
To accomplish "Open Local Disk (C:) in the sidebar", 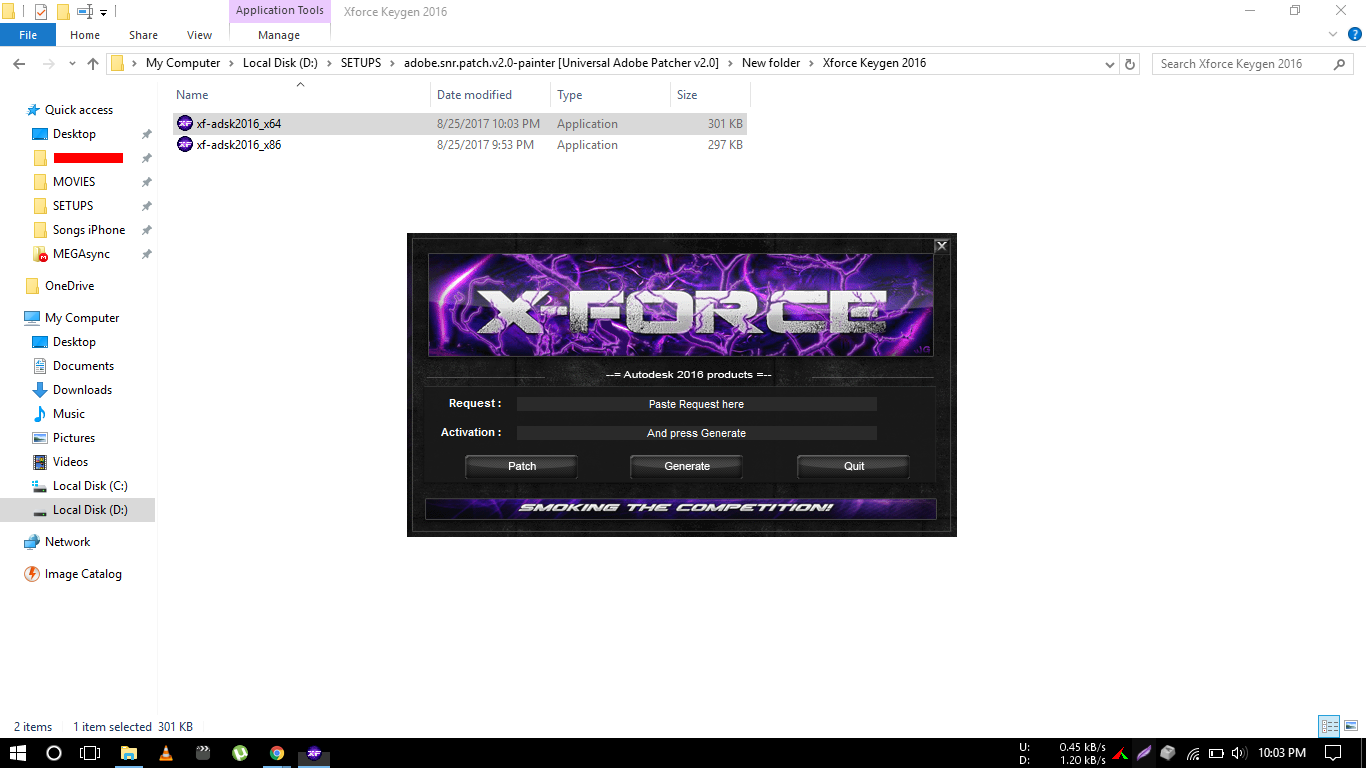I will click(90, 486).
